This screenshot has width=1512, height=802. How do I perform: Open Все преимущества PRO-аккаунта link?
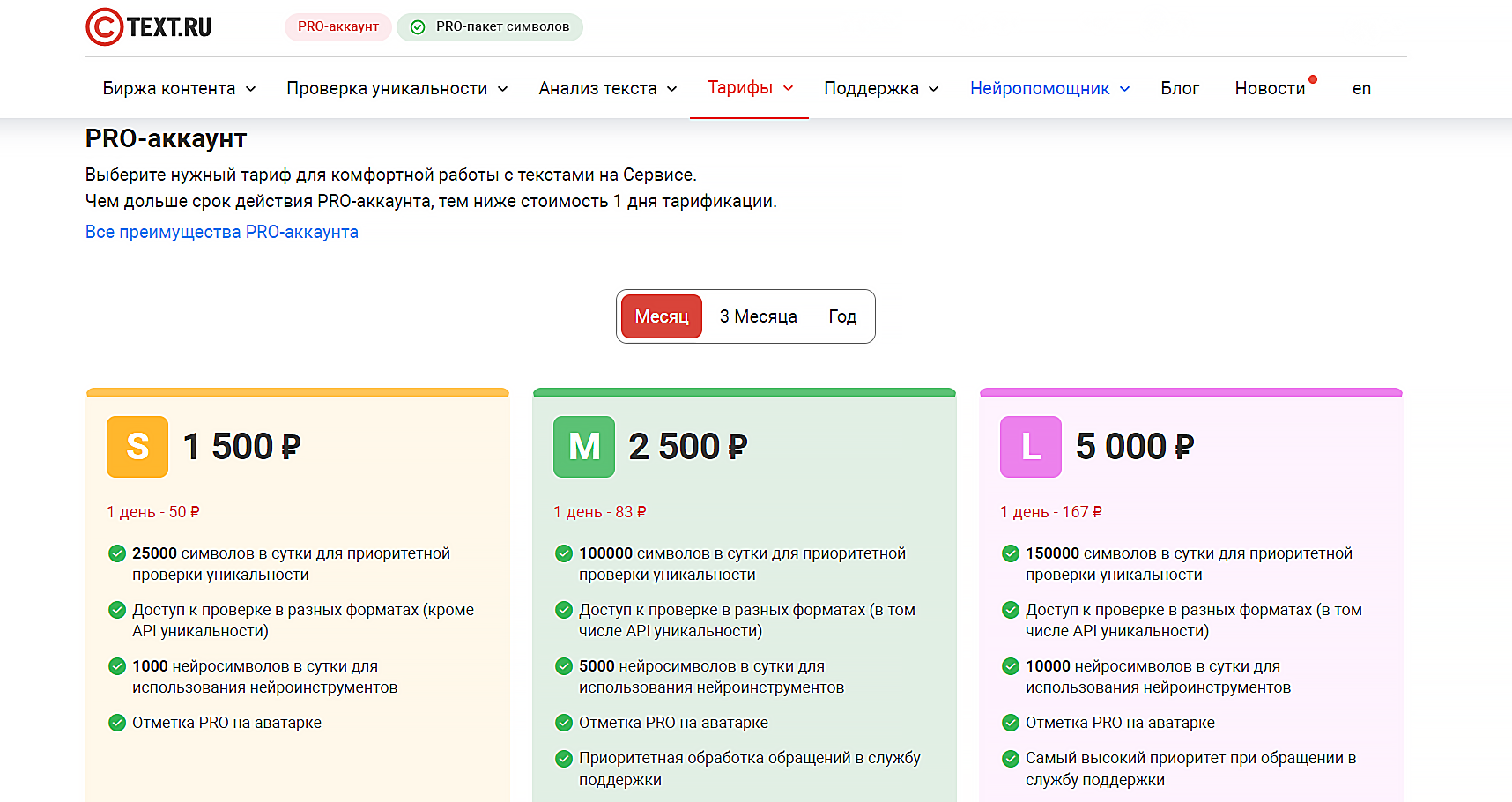point(222,232)
